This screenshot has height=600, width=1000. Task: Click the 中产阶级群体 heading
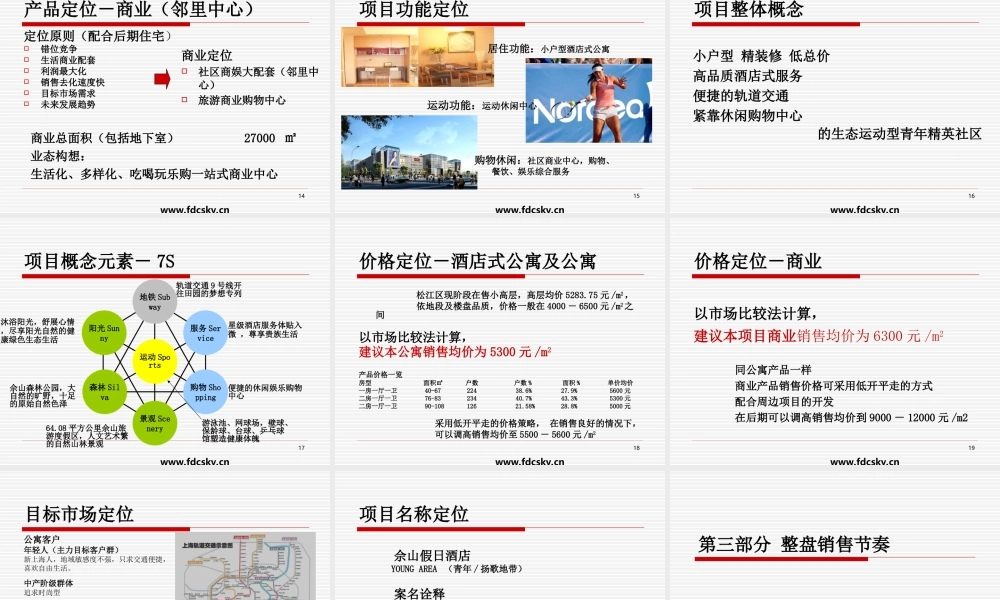(x=48, y=583)
